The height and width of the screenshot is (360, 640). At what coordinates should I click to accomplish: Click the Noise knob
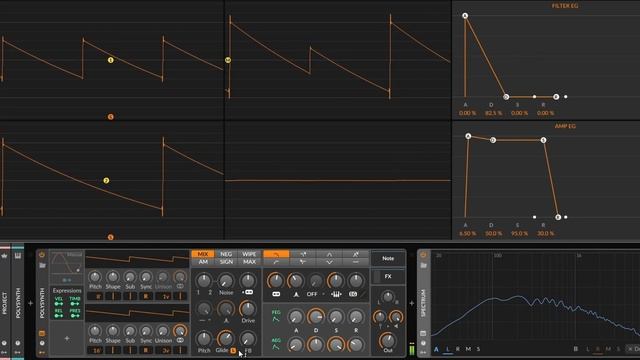click(x=226, y=281)
